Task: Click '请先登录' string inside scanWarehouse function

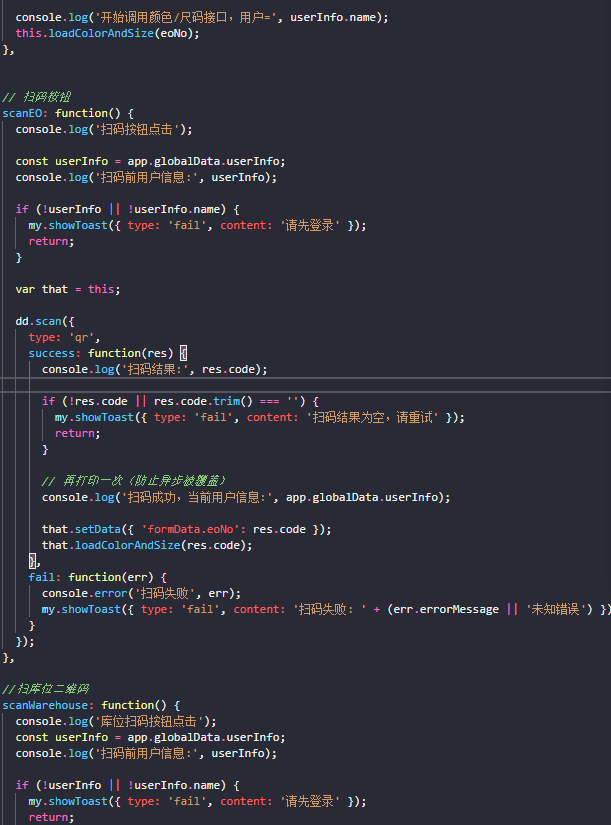Action: 310,801
